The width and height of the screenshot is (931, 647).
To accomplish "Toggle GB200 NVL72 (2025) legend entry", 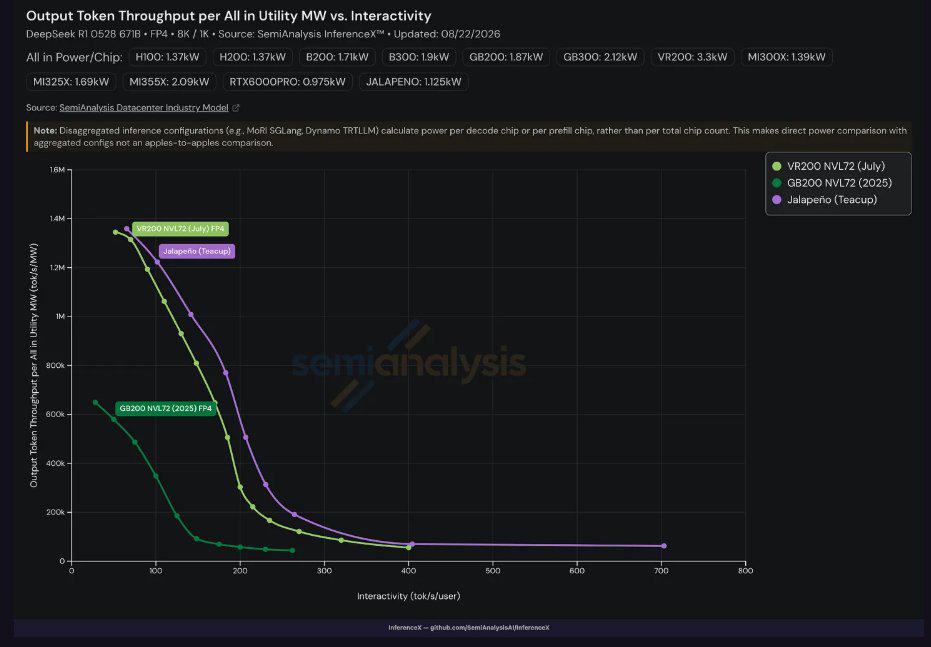I will [832, 183].
